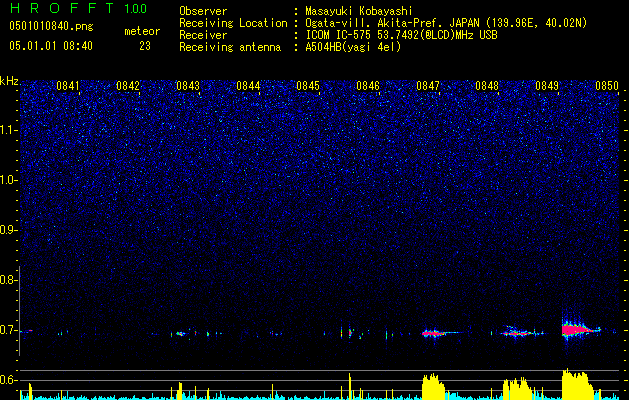629x400 pixels.
Task: Click the Receiving Location label
Action: tap(233, 23)
